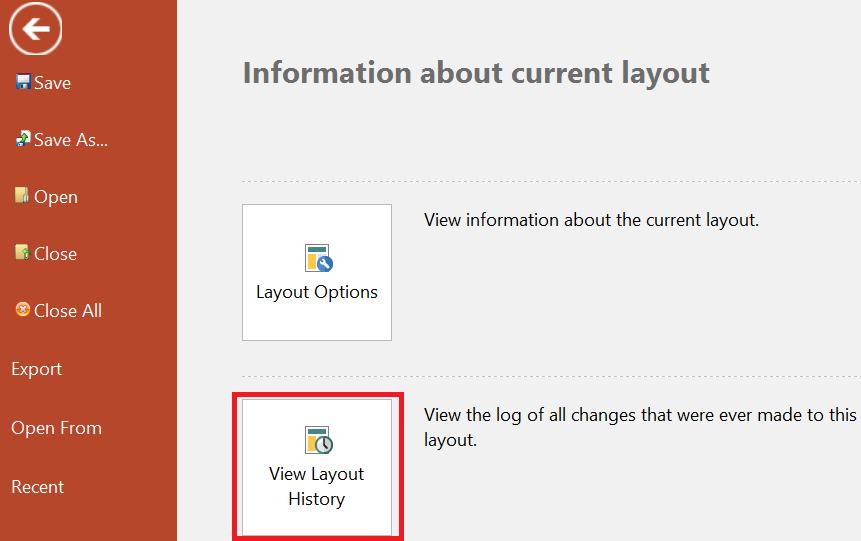This screenshot has width=861, height=541.
Task: Select the Close text label in sidebar
Action: point(55,254)
